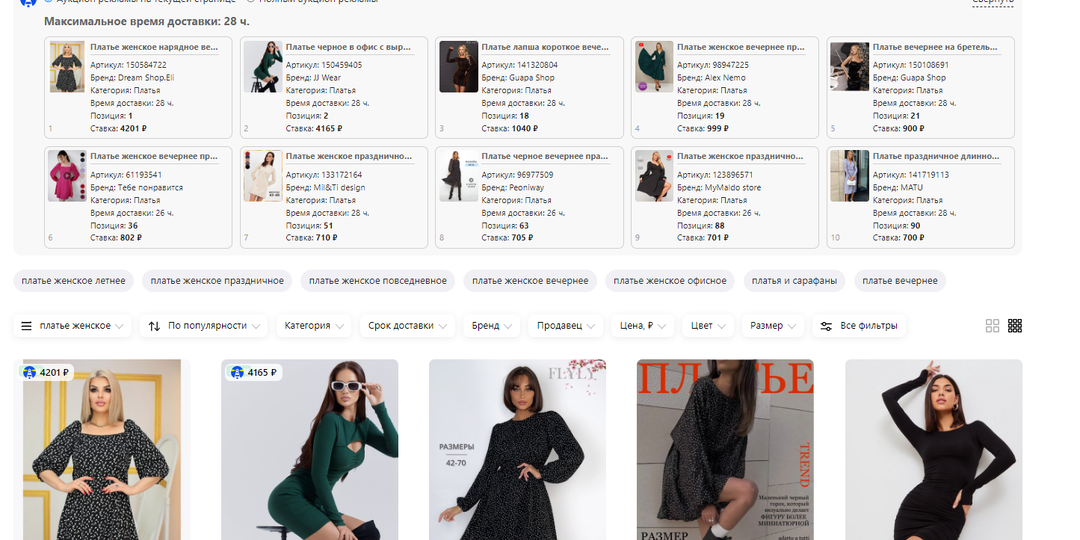Click the 4201 ₽ ad bid badge
This screenshot has width=1080, height=540.
(x=46, y=373)
